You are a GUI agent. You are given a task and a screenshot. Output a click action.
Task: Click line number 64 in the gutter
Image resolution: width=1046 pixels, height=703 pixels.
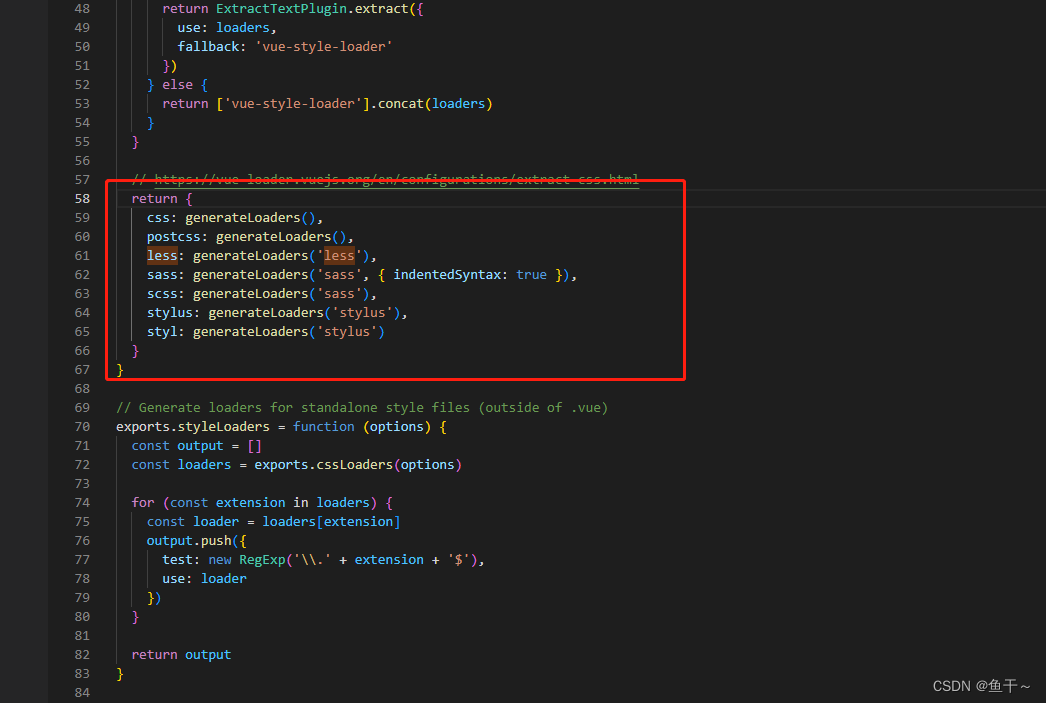pos(82,313)
